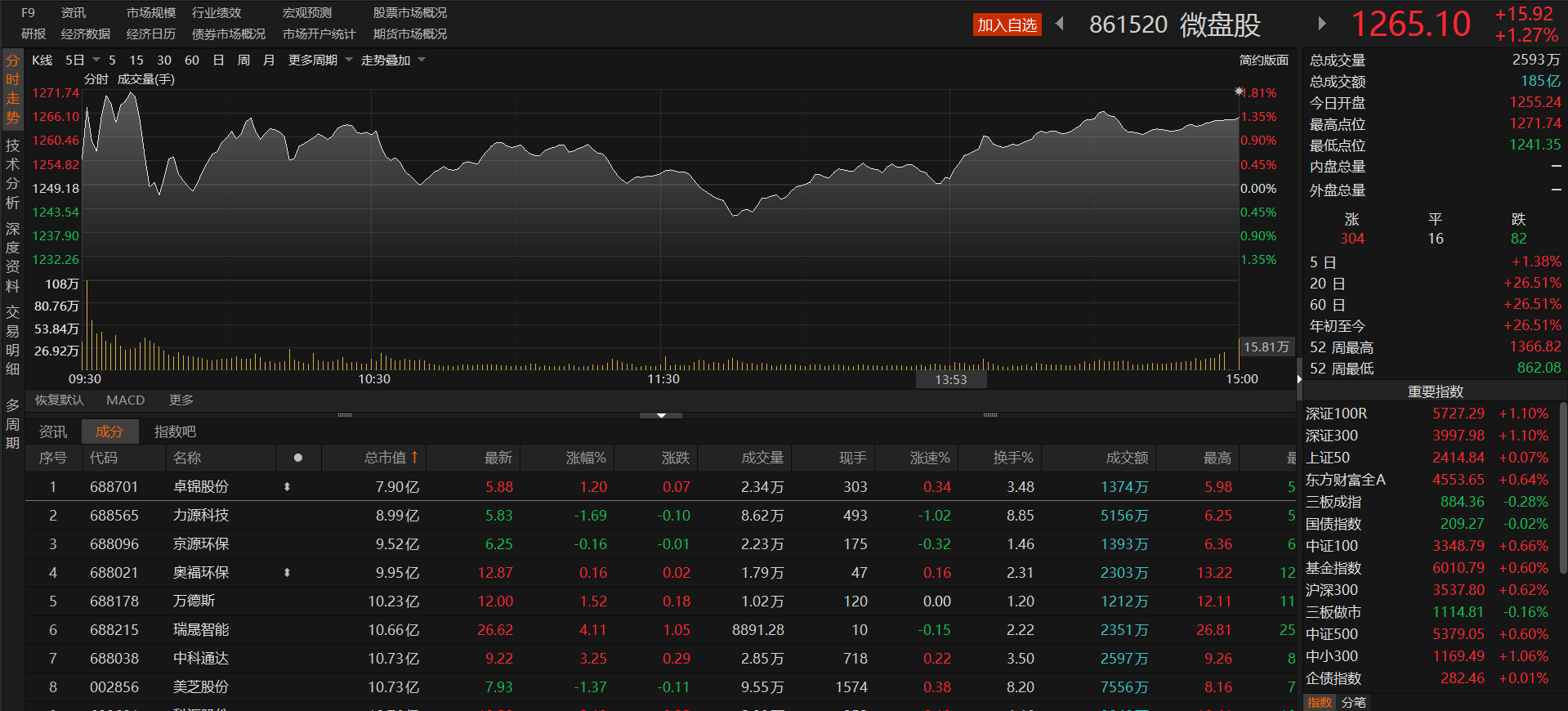Click the 加入自选 button

click(x=1007, y=25)
